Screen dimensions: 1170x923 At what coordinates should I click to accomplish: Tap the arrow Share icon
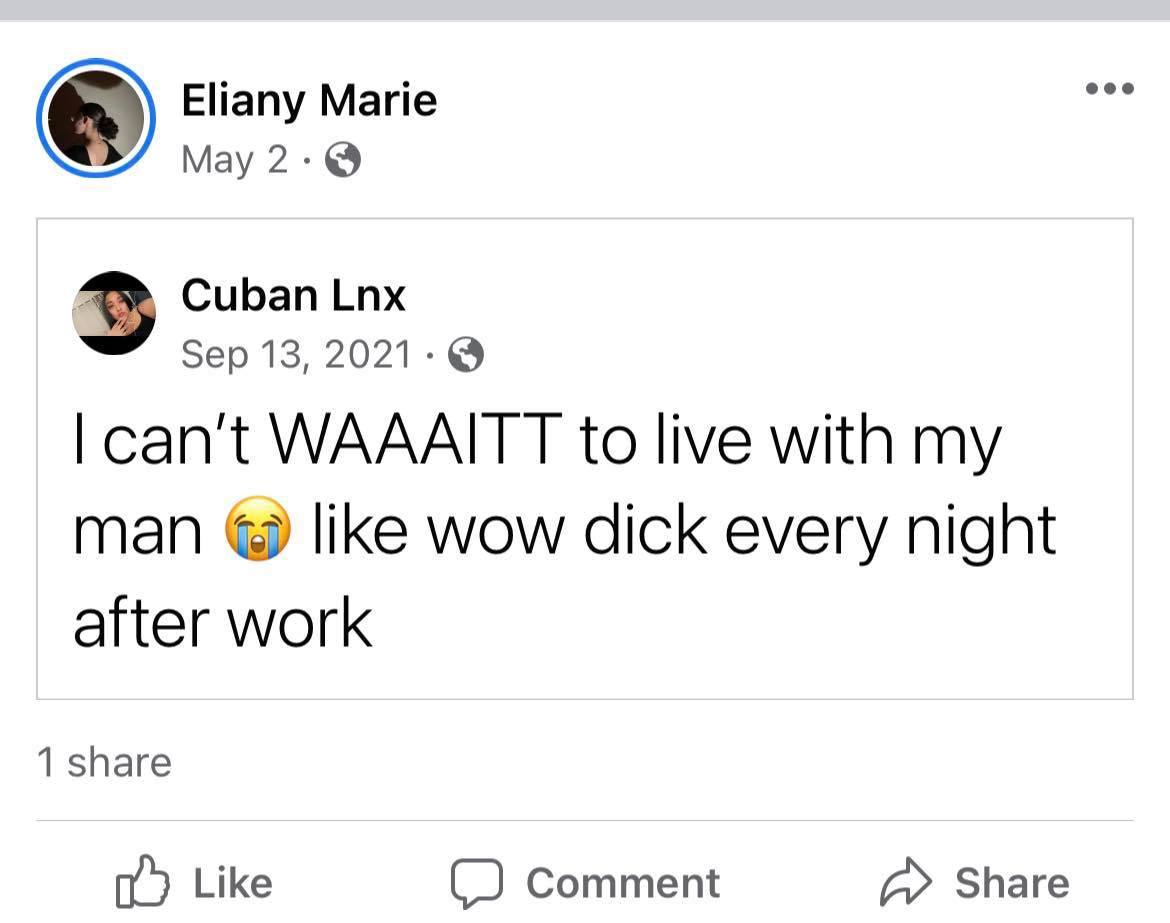tap(905, 882)
